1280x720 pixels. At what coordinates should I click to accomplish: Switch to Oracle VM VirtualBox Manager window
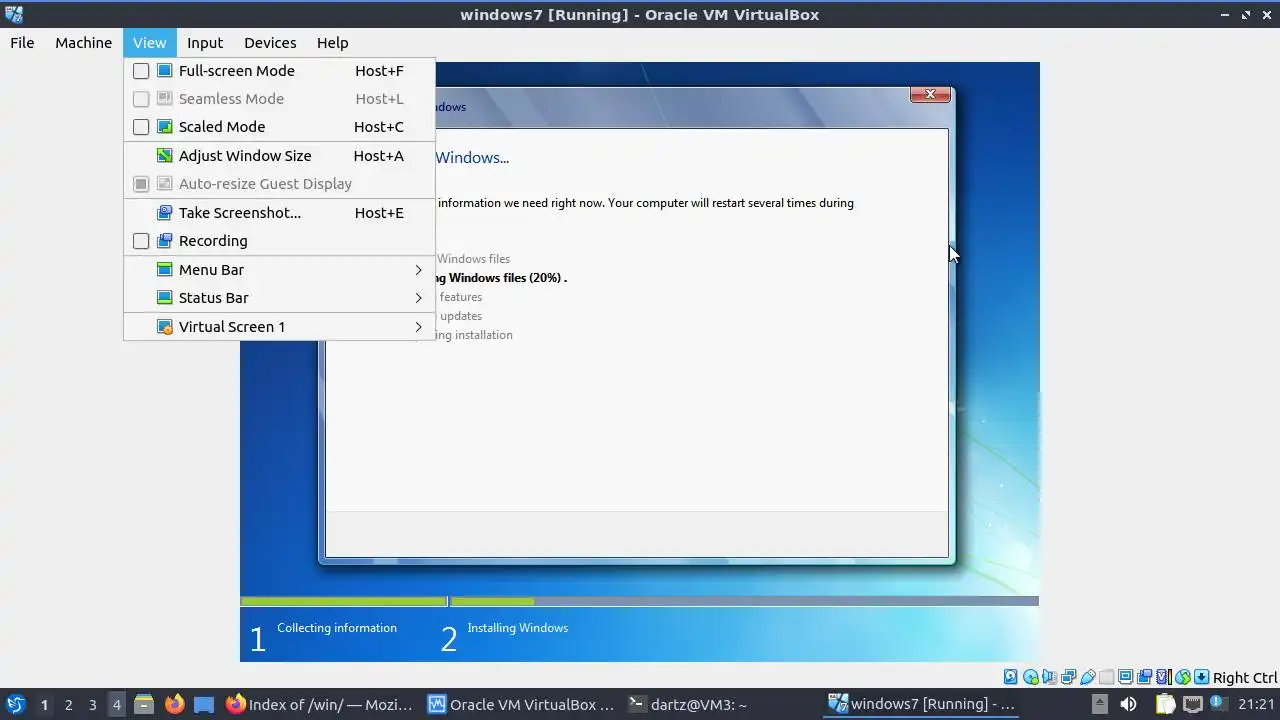(521, 704)
